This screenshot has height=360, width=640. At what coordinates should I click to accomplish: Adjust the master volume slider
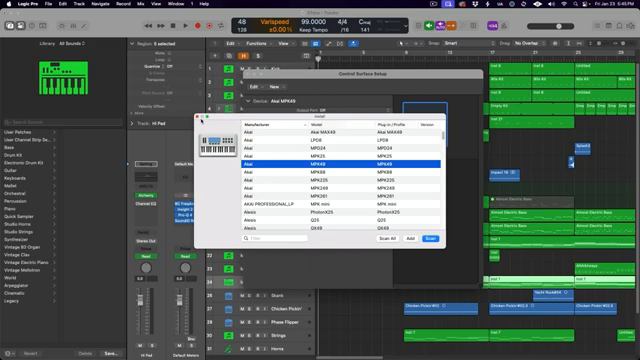[x=551, y=26]
